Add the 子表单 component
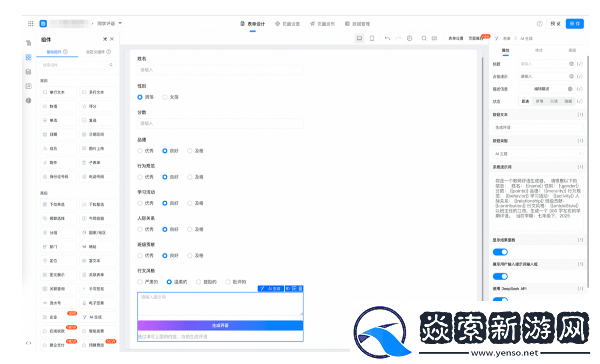This screenshot has height=364, width=600. point(98,163)
